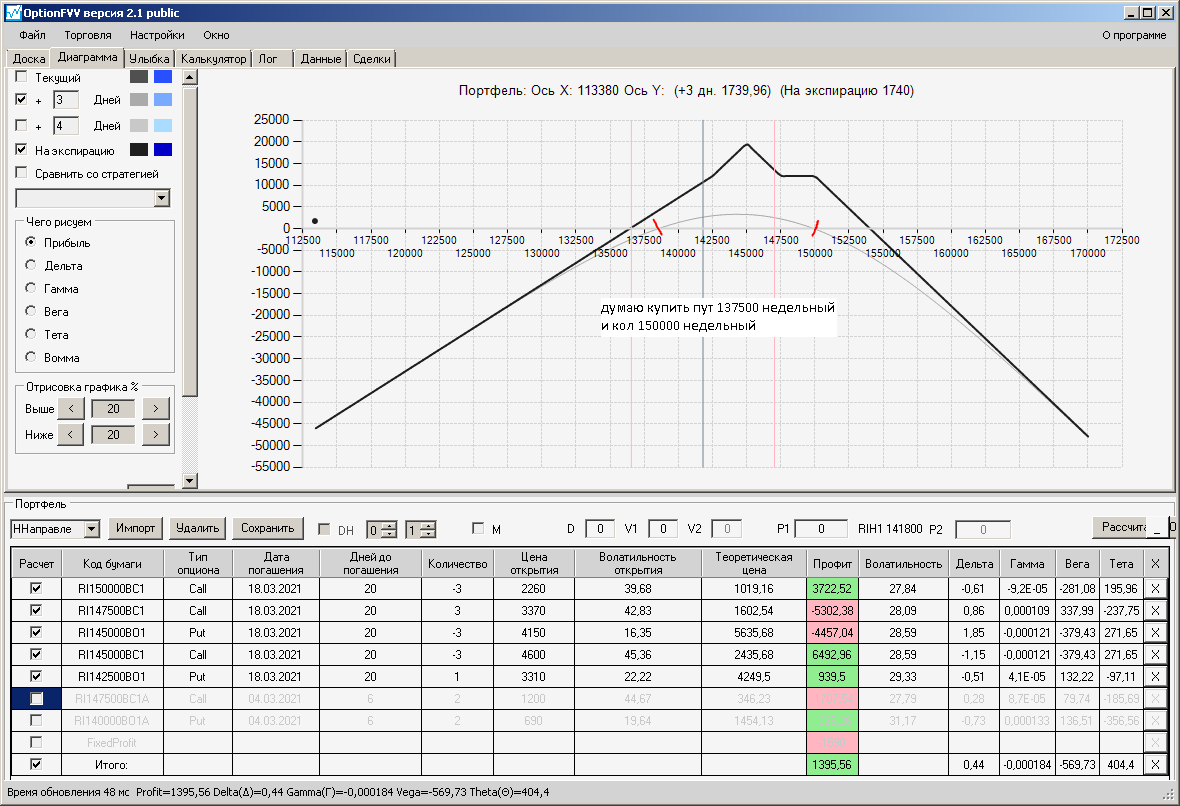This screenshot has width=1180, height=806.
Task: Toggle the DH checkbox
Action: 324,529
